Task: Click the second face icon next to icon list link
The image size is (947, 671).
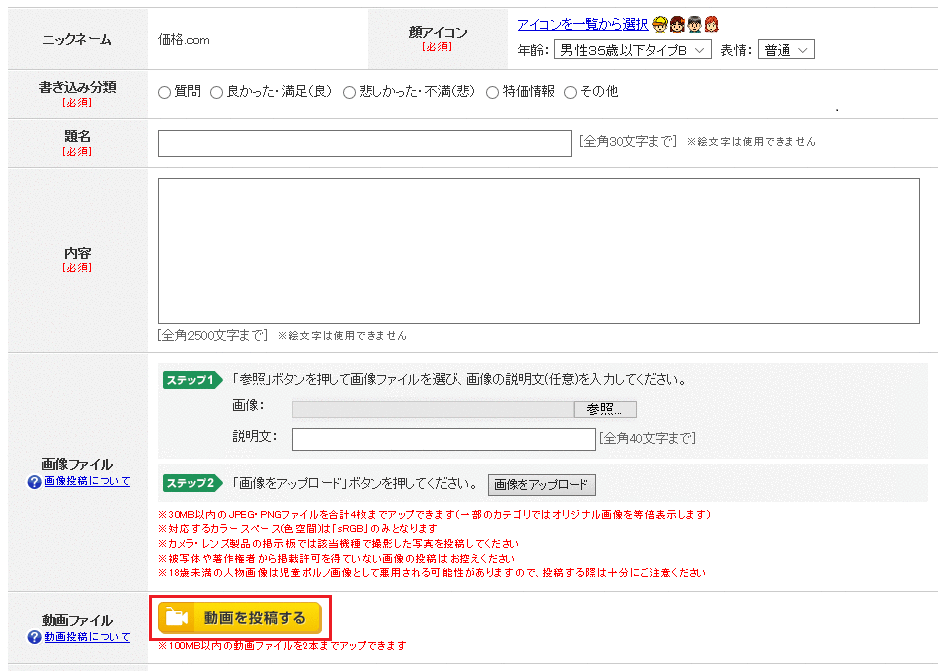Action: 677,24
